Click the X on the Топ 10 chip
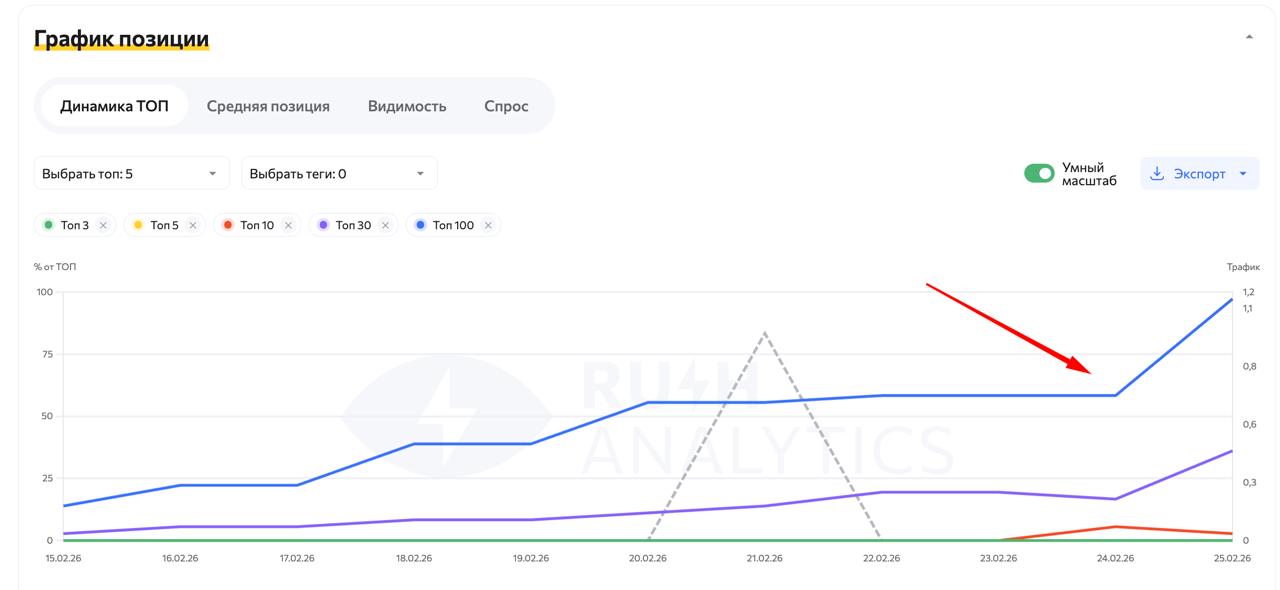Image resolution: width=1280 pixels, height=590 pixels. coord(288,225)
